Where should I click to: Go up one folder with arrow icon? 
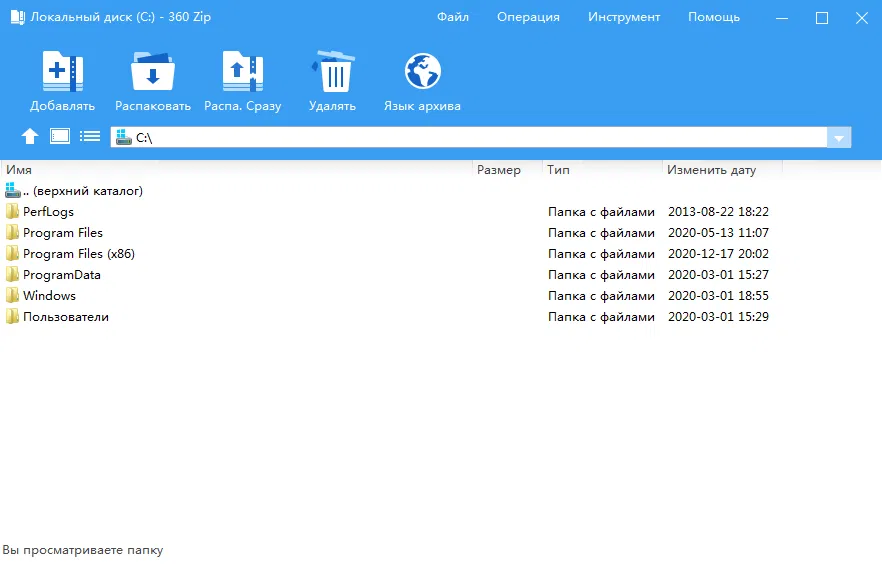coord(30,137)
